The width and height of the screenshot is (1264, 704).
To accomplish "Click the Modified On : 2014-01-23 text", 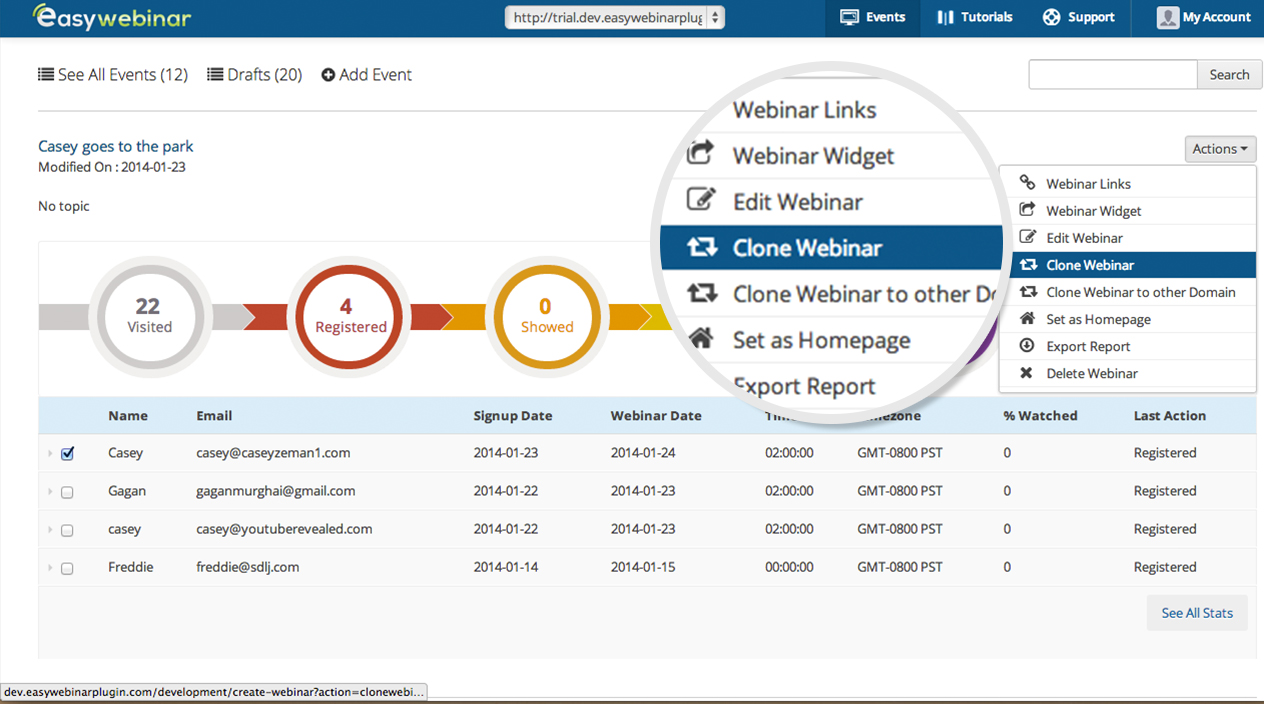I will coord(112,167).
